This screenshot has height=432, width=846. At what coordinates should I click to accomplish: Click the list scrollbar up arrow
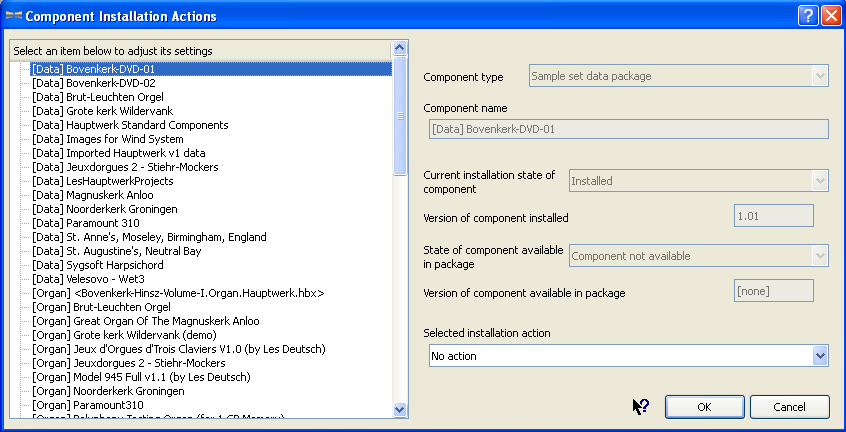[x=400, y=47]
